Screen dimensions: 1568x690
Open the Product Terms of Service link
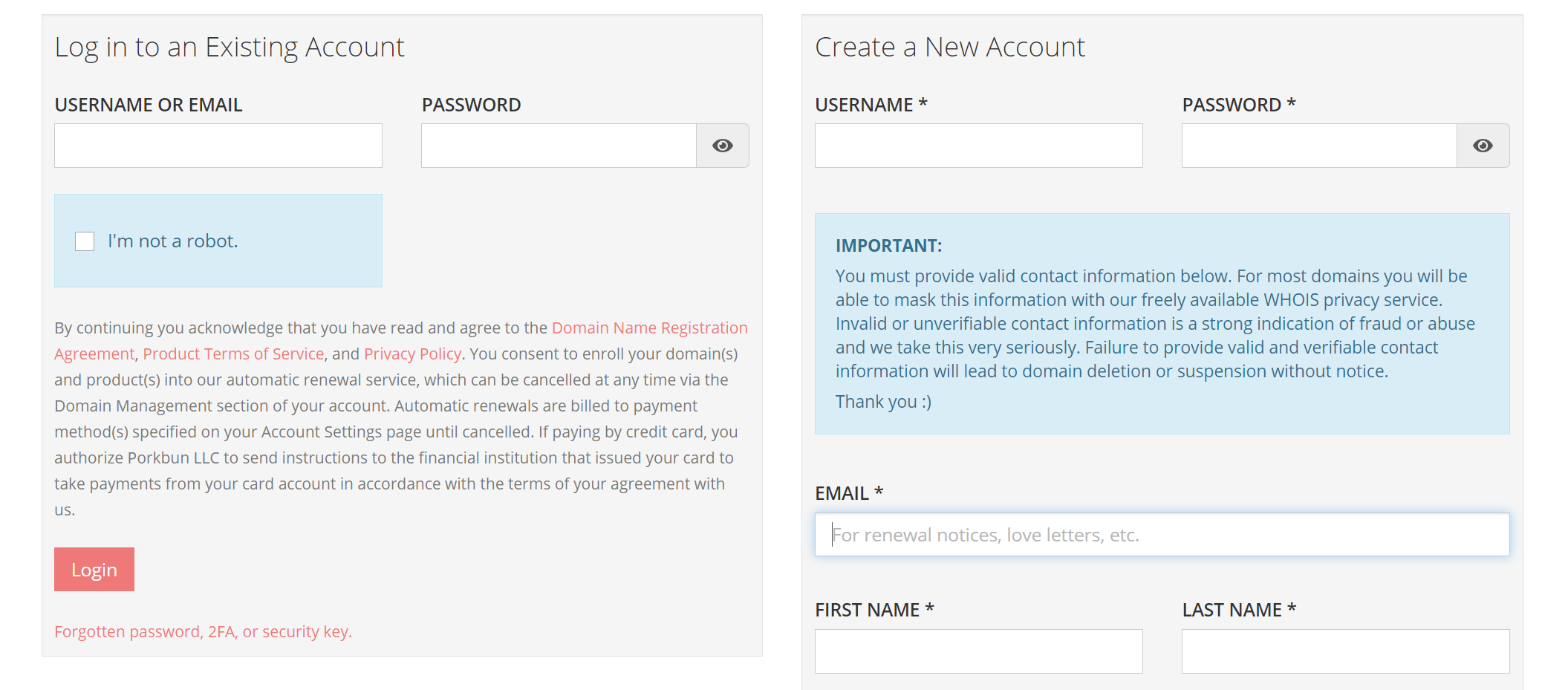(233, 354)
